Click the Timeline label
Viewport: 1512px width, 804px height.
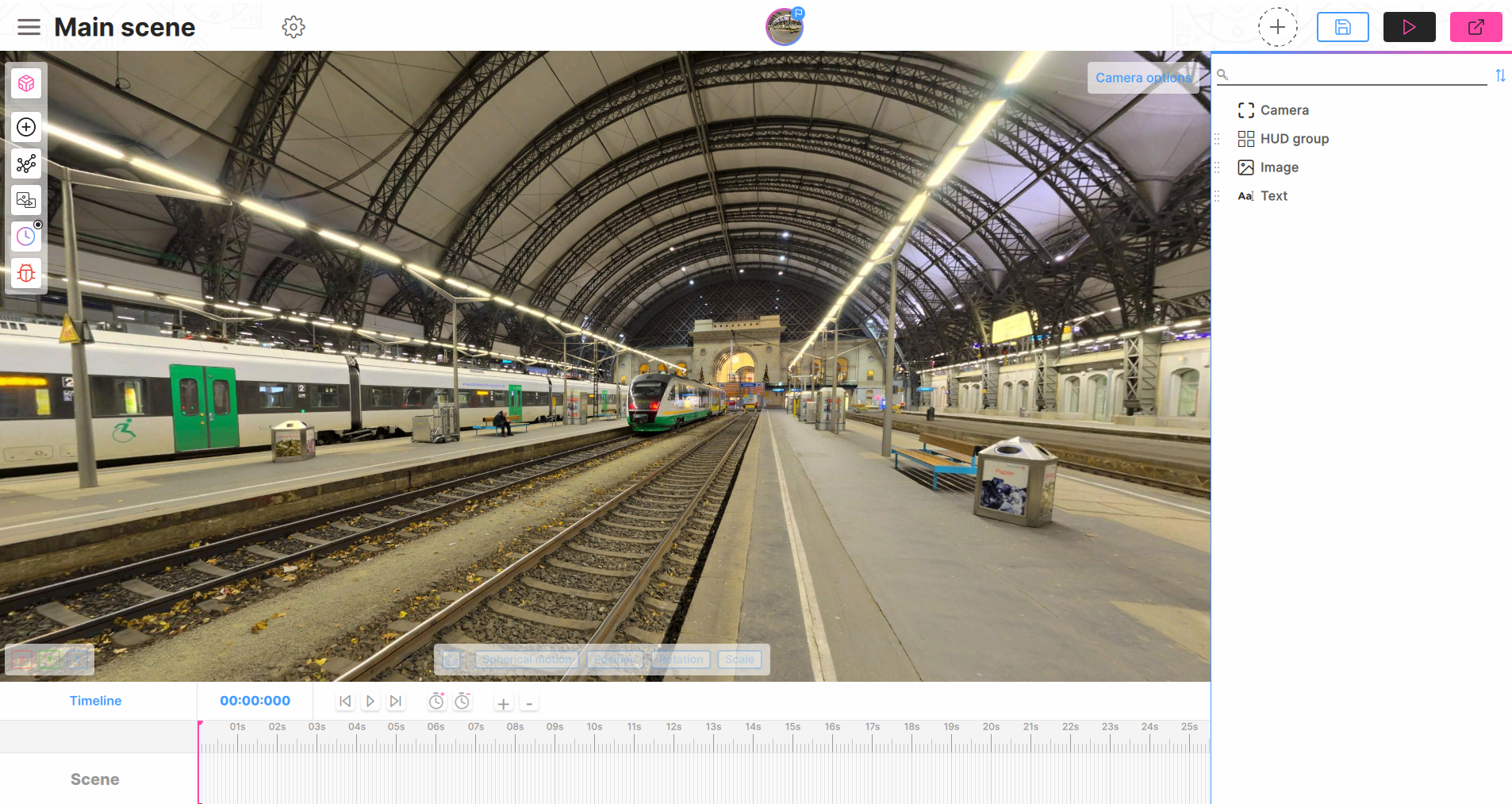click(95, 701)
